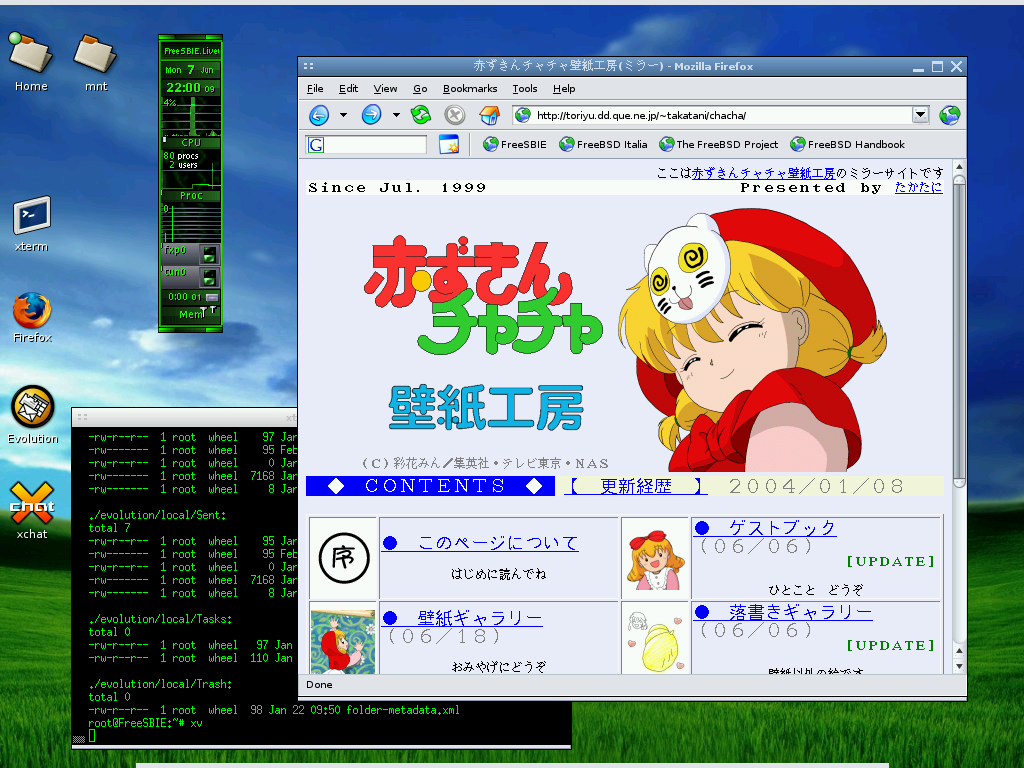Image resolution: width=1024 pixels, height=768 pixels.
Task: Click the 2004/01/08 date text
Action: 816,487
